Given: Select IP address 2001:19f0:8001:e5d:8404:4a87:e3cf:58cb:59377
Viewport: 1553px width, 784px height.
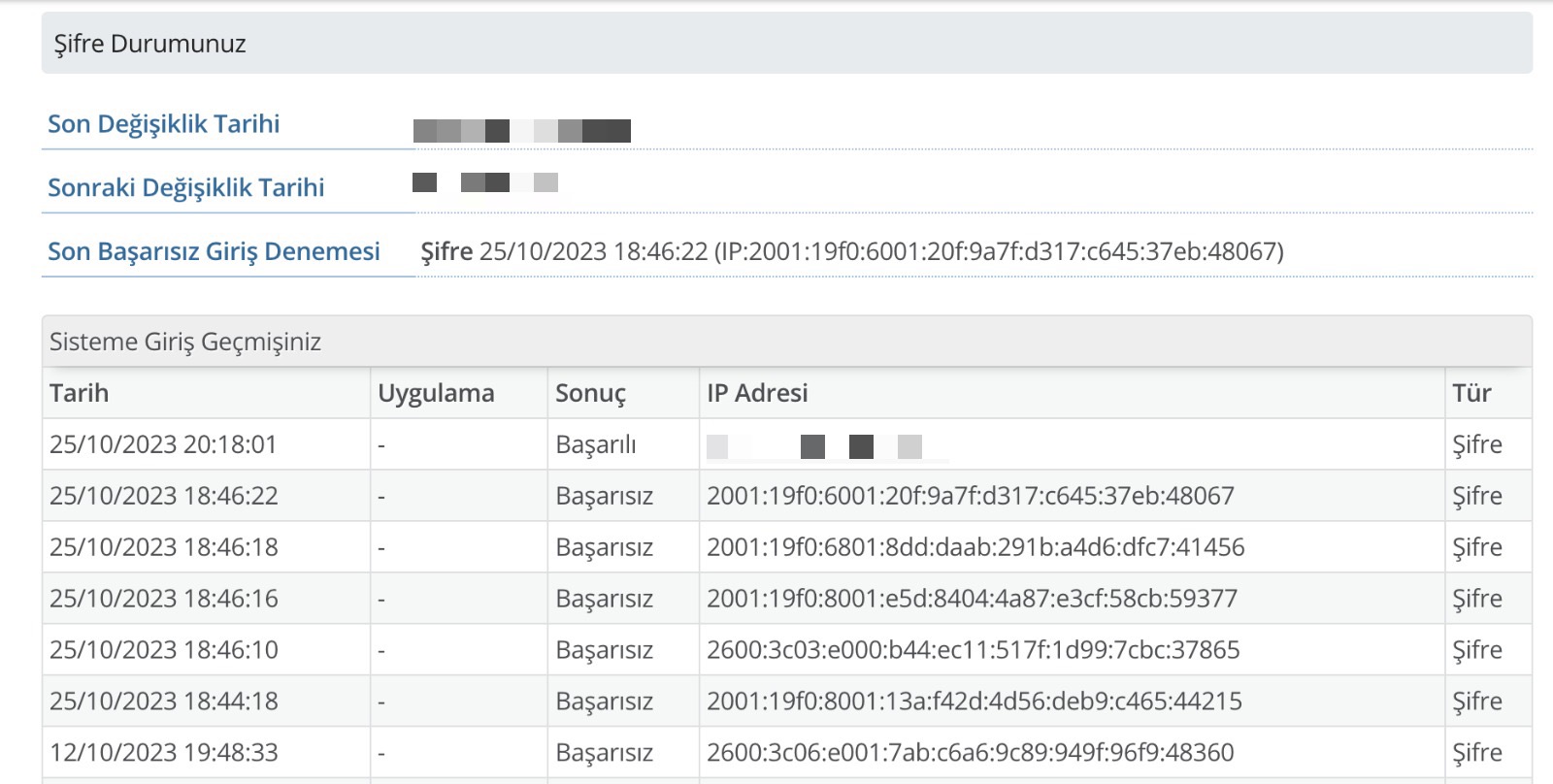Looking at the screenshot, I should (x=972, y=599).
